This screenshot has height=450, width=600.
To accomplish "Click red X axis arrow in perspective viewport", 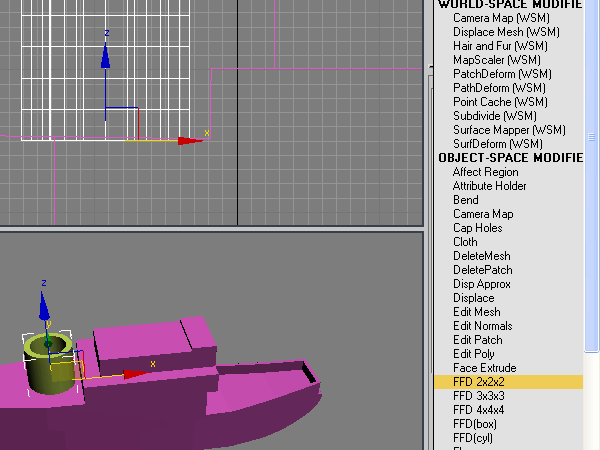I will pyautogui.click(x=136, y=374).
